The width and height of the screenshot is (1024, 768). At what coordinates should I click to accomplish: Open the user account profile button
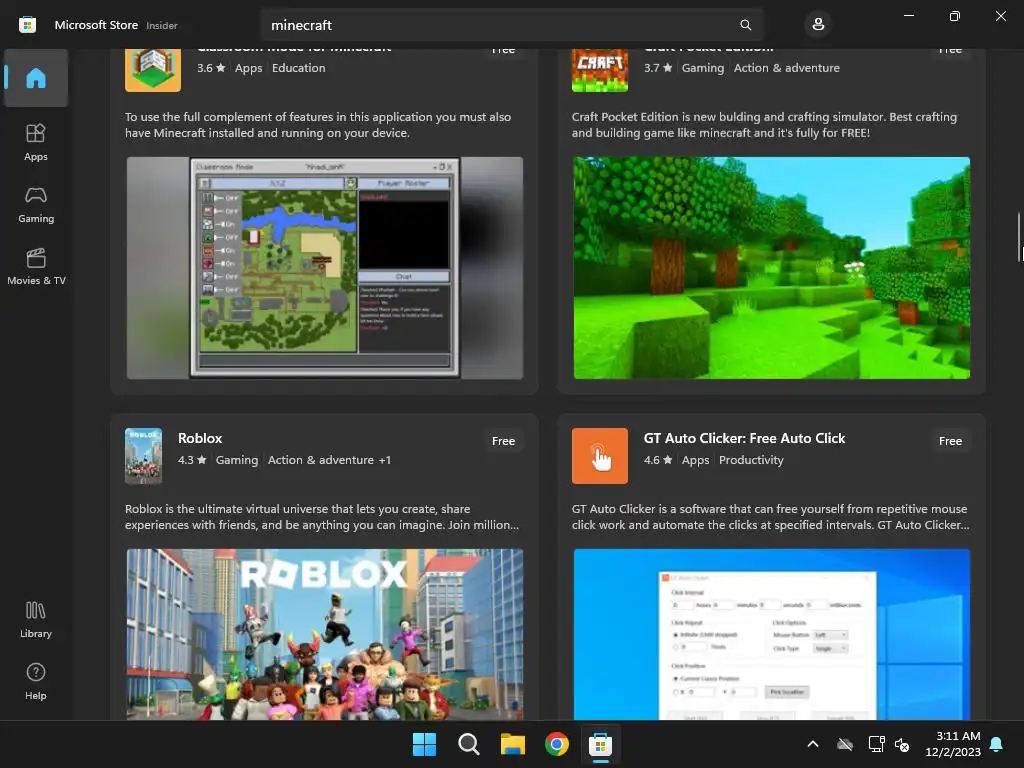(x=818, y=25)
